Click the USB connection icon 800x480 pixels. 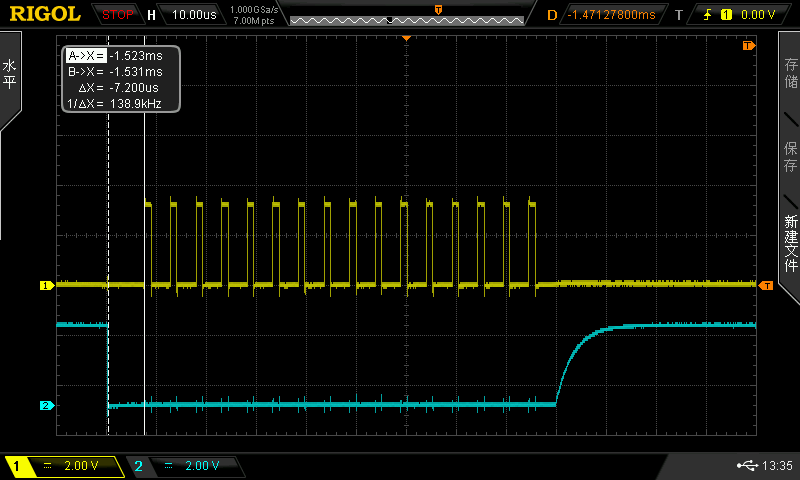point(747,465)
